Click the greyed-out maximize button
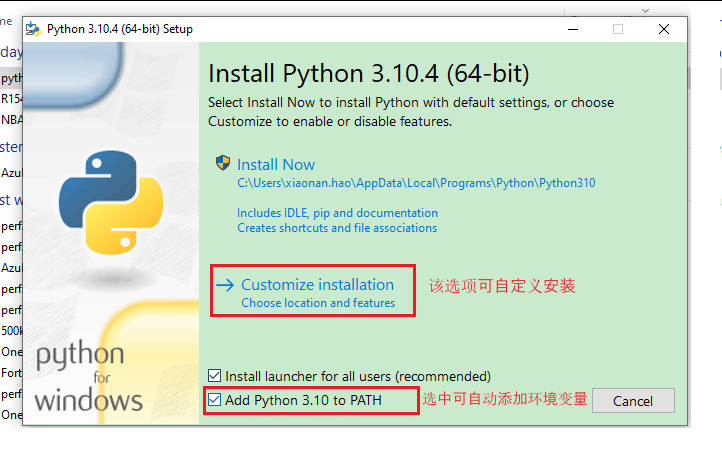Screen dimensions: 722x455 [x=618, y=29]
